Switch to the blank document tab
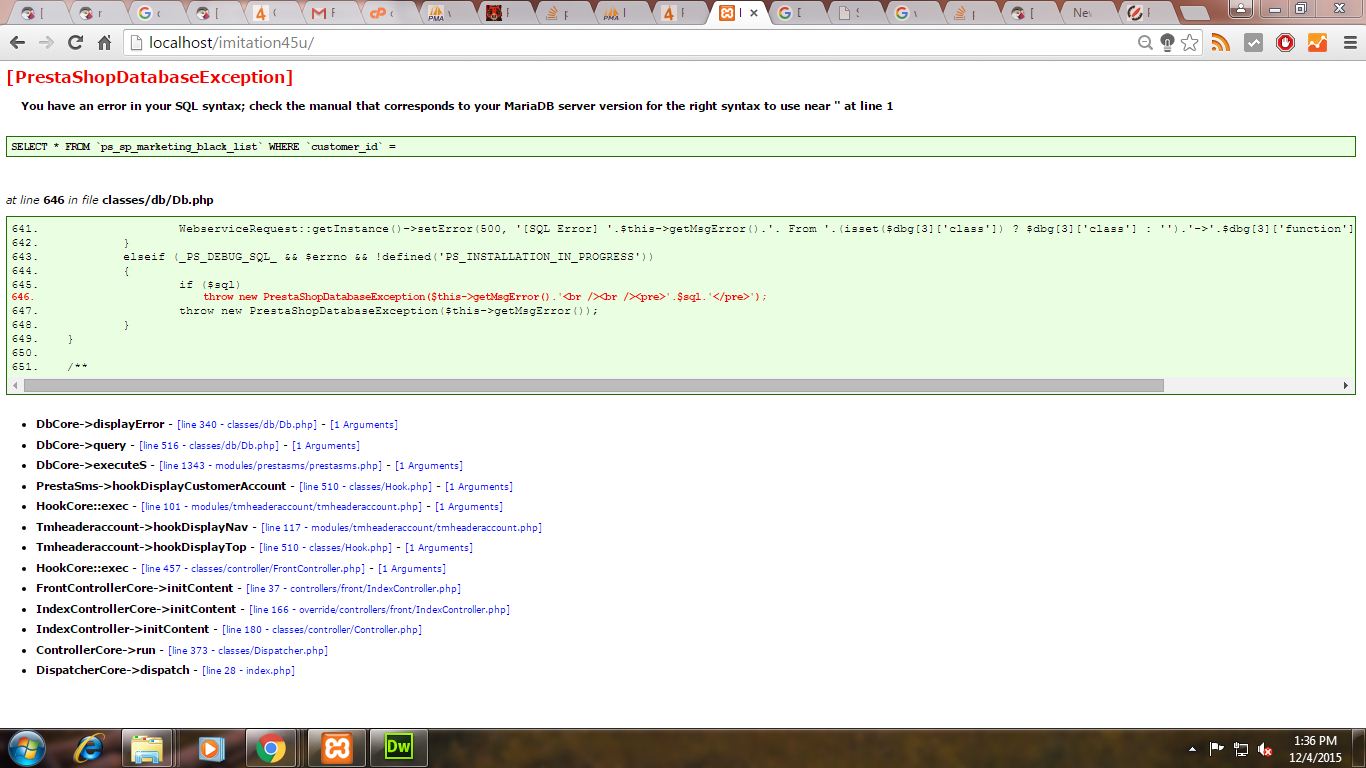1366x768 pixels. coord(856,14)
